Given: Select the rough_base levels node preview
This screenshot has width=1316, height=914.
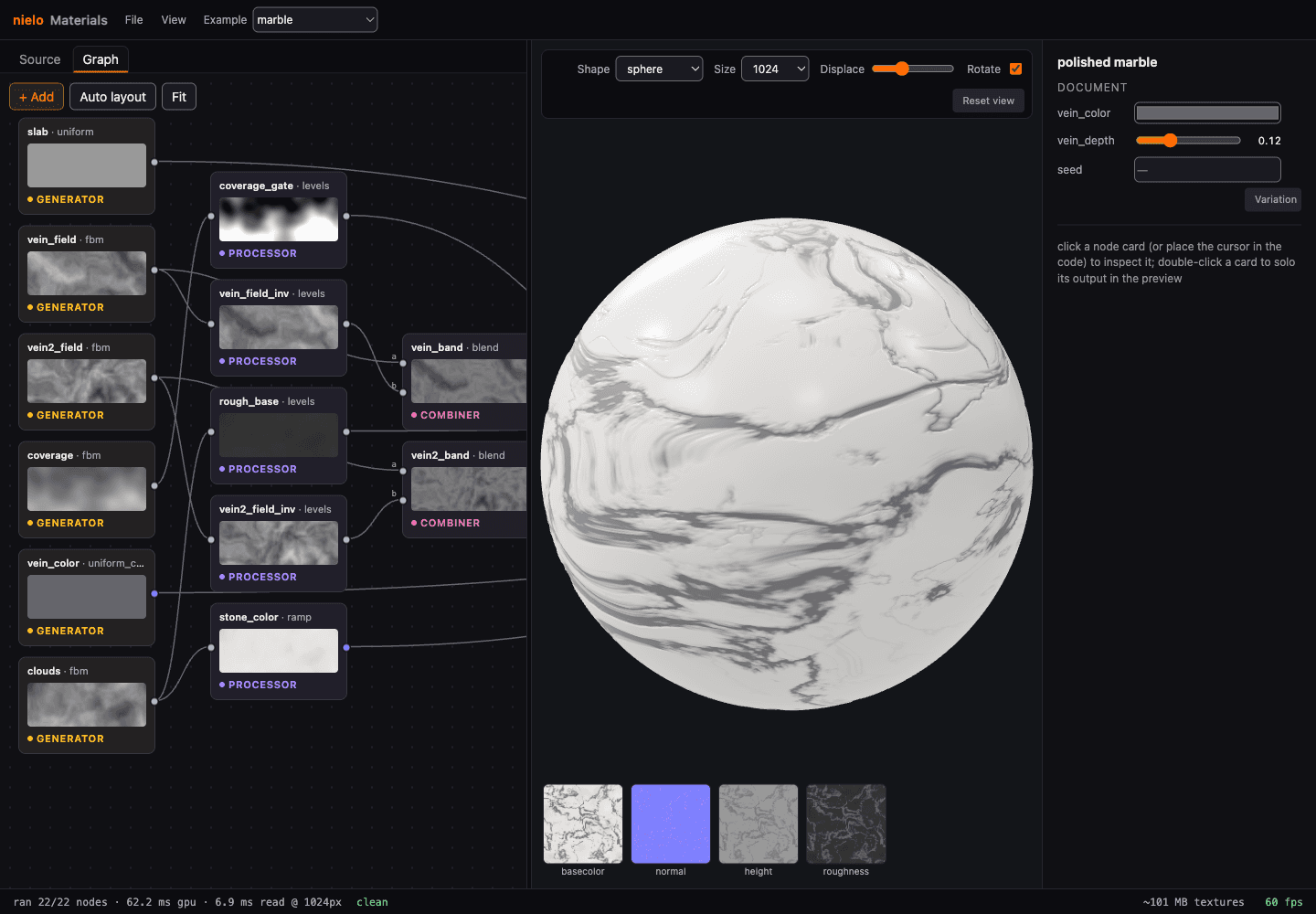Looking at the screenshot, I should click(x=279, y=435).
